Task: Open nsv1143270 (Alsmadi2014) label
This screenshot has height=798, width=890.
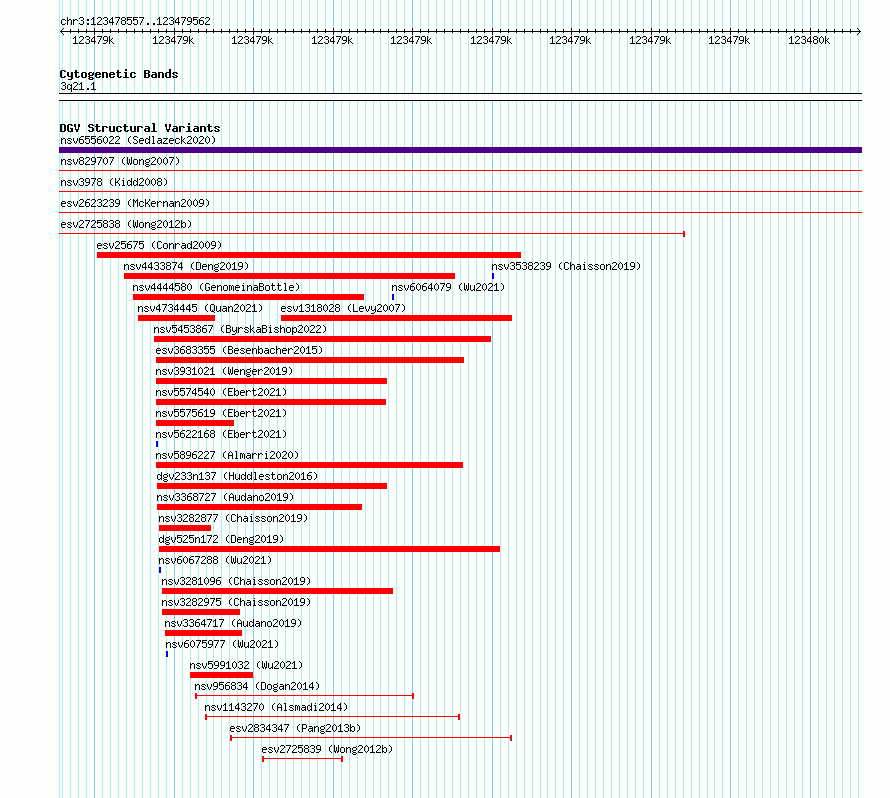Action: (x=276, y=707)
